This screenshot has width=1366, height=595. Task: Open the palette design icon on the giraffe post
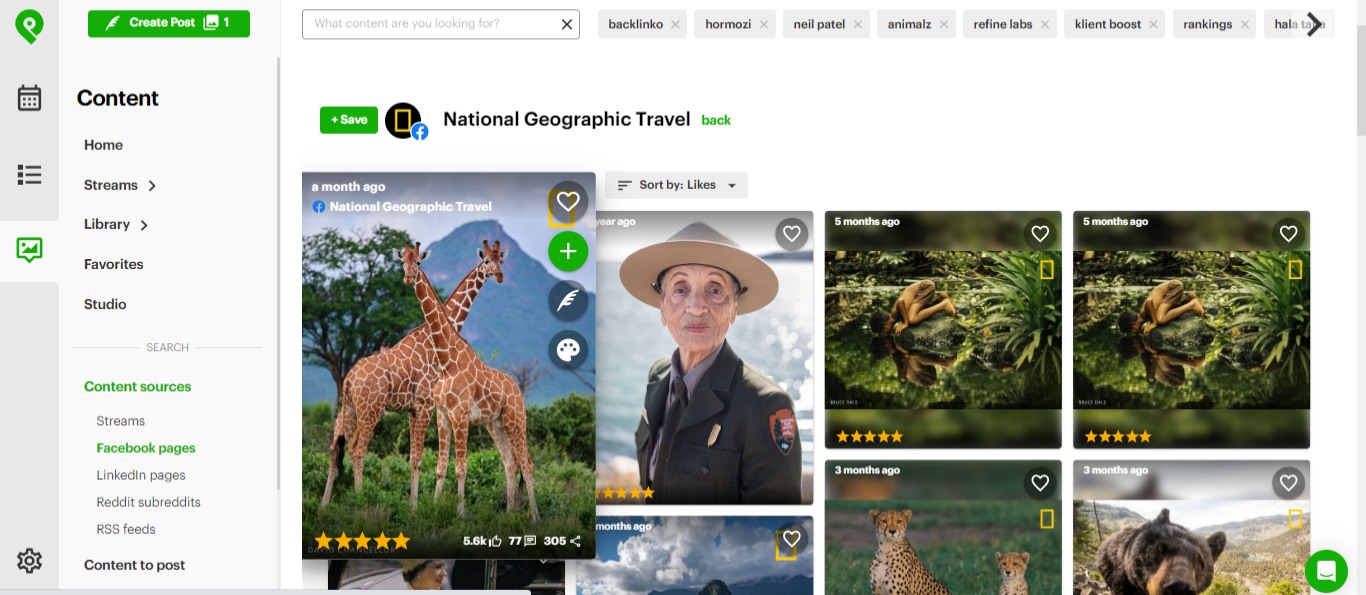click(x=568, y=350)
